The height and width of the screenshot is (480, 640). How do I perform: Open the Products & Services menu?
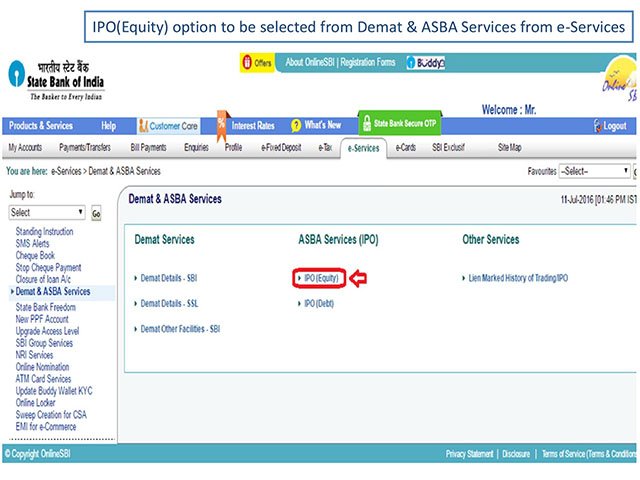click(x=41, y=126)
